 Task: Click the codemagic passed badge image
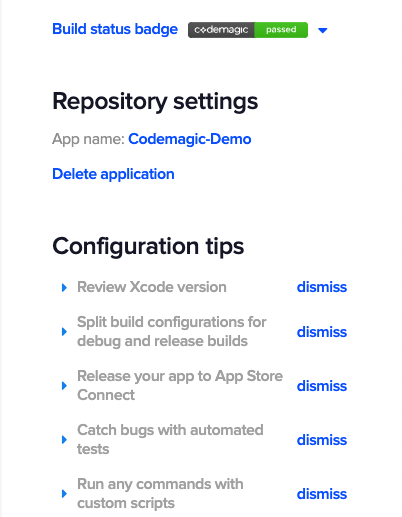pos(248,30)
